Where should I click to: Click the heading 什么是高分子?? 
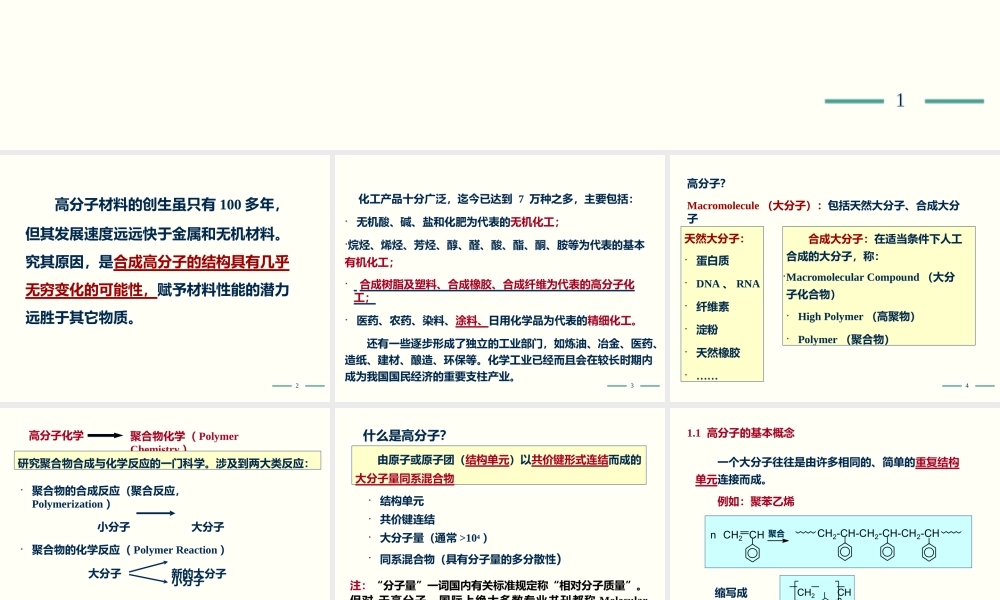pyautogui.click(x=404, y=435)
